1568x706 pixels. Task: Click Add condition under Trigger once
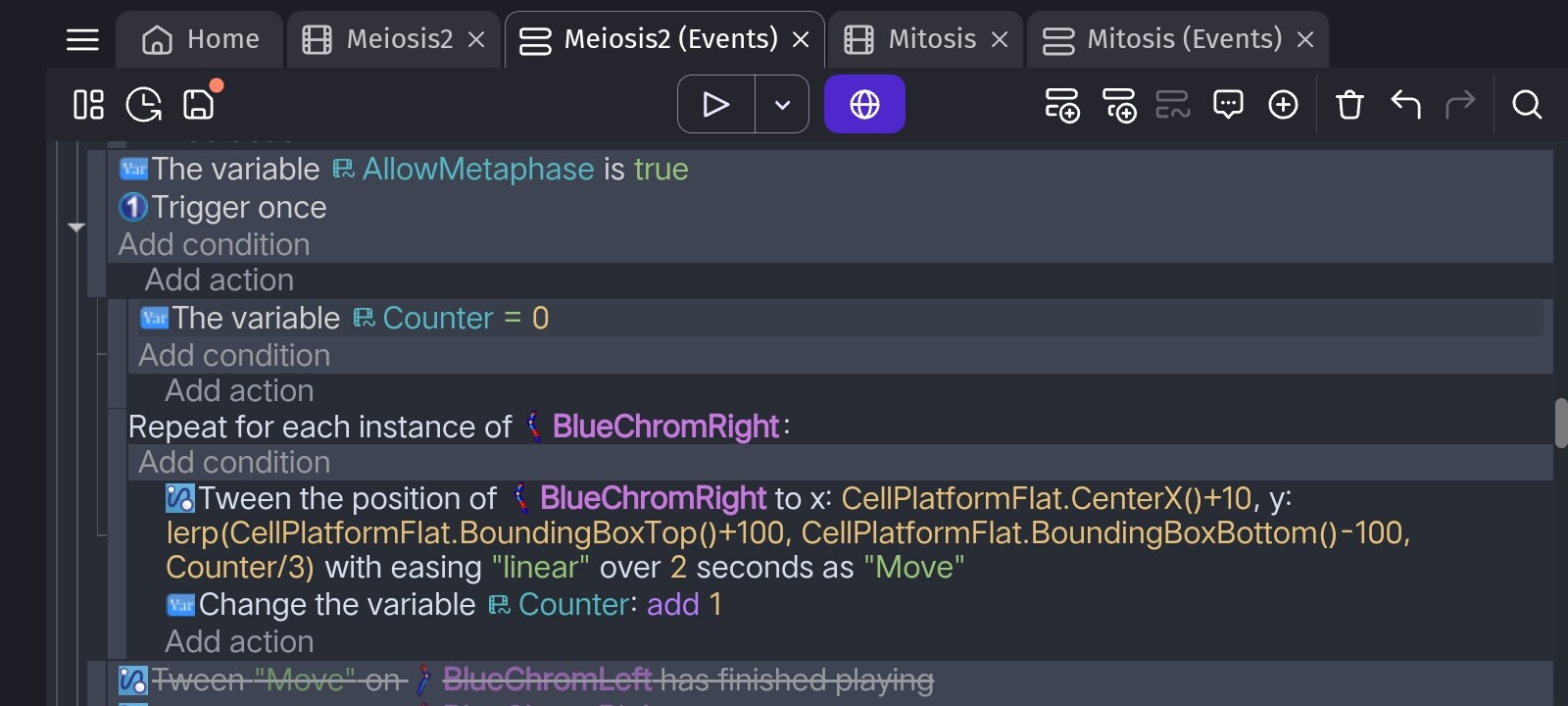click(214, 244)
